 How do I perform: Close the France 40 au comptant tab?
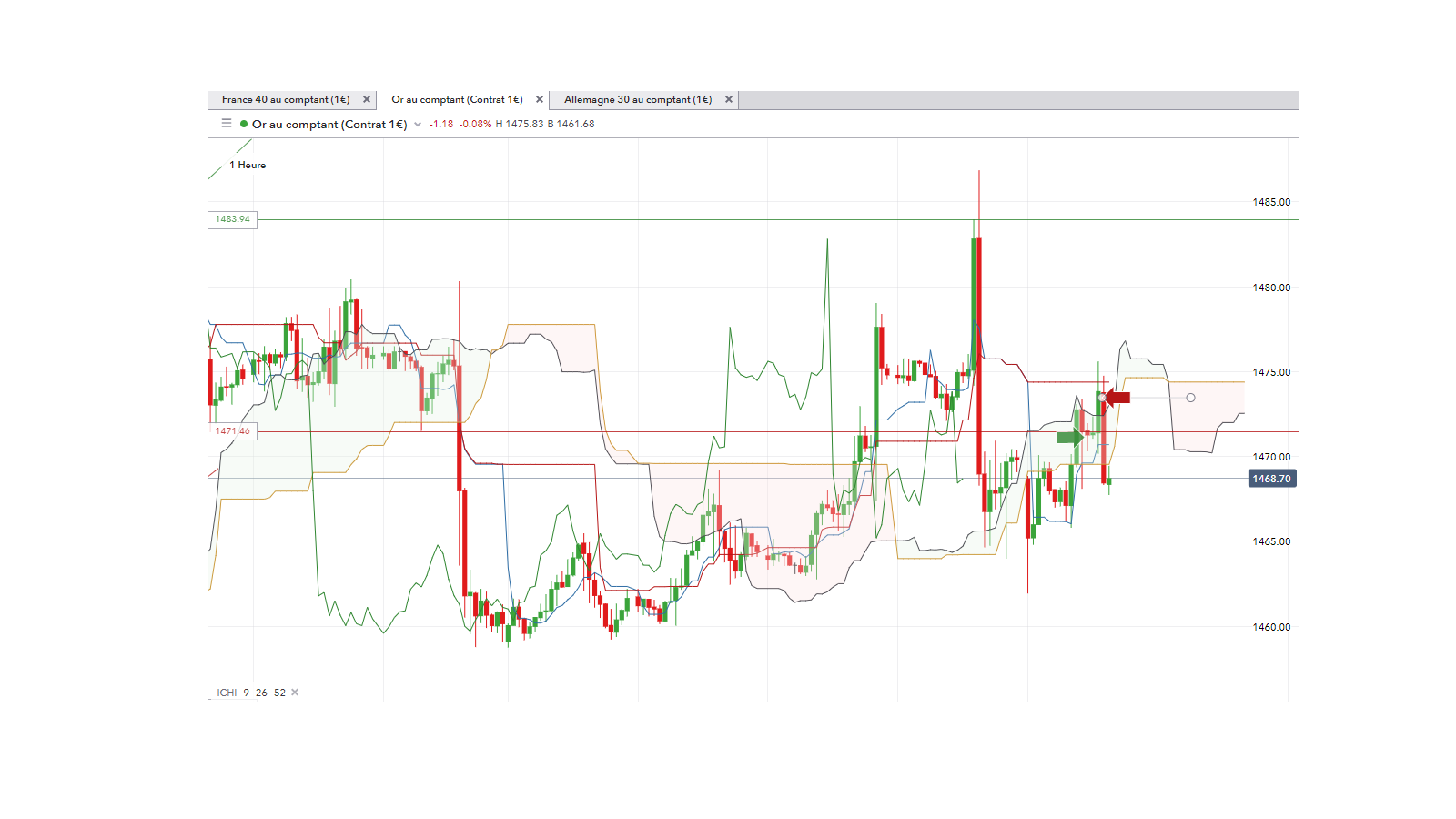tap(367, 100)
